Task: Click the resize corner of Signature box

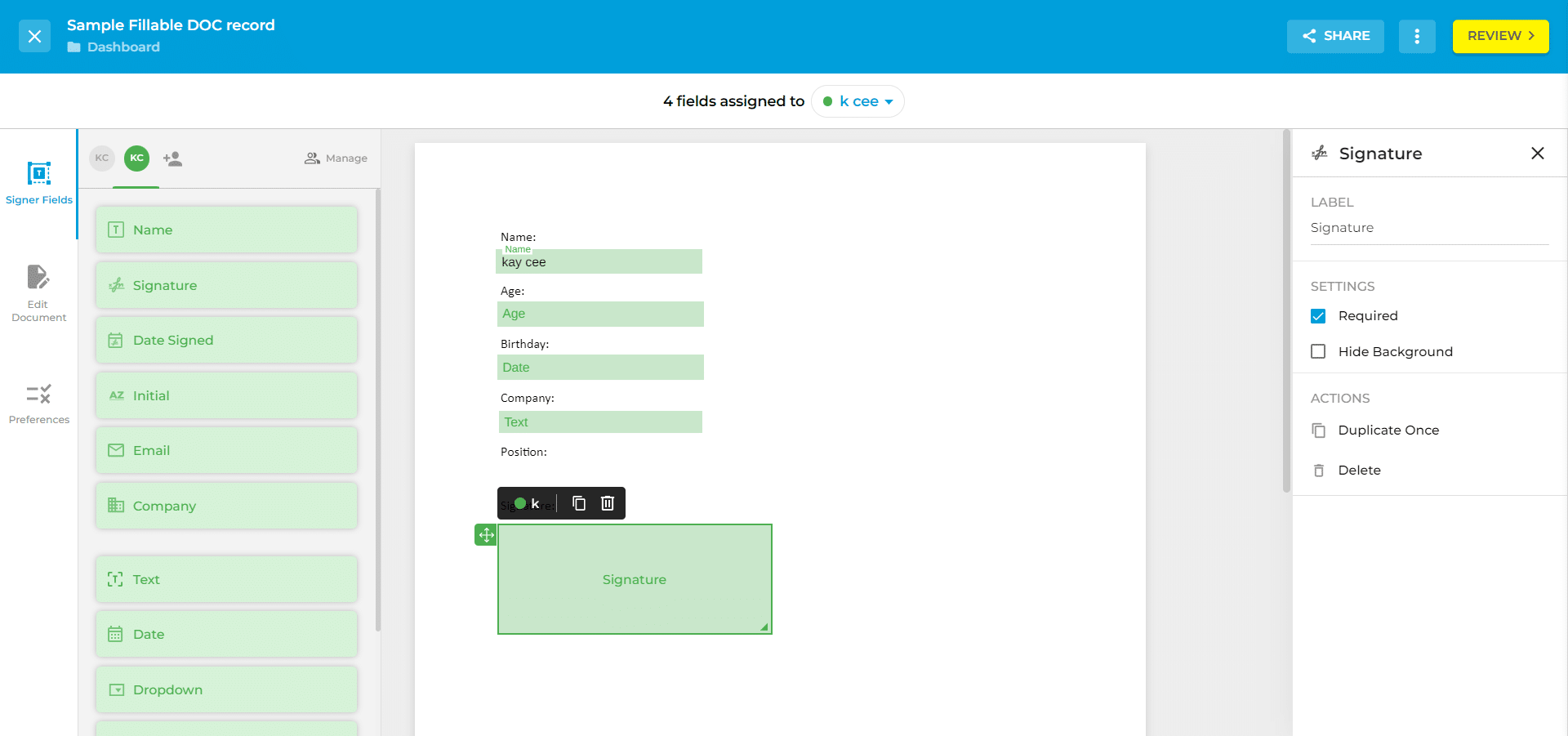Action: click(x=764, y=627)
